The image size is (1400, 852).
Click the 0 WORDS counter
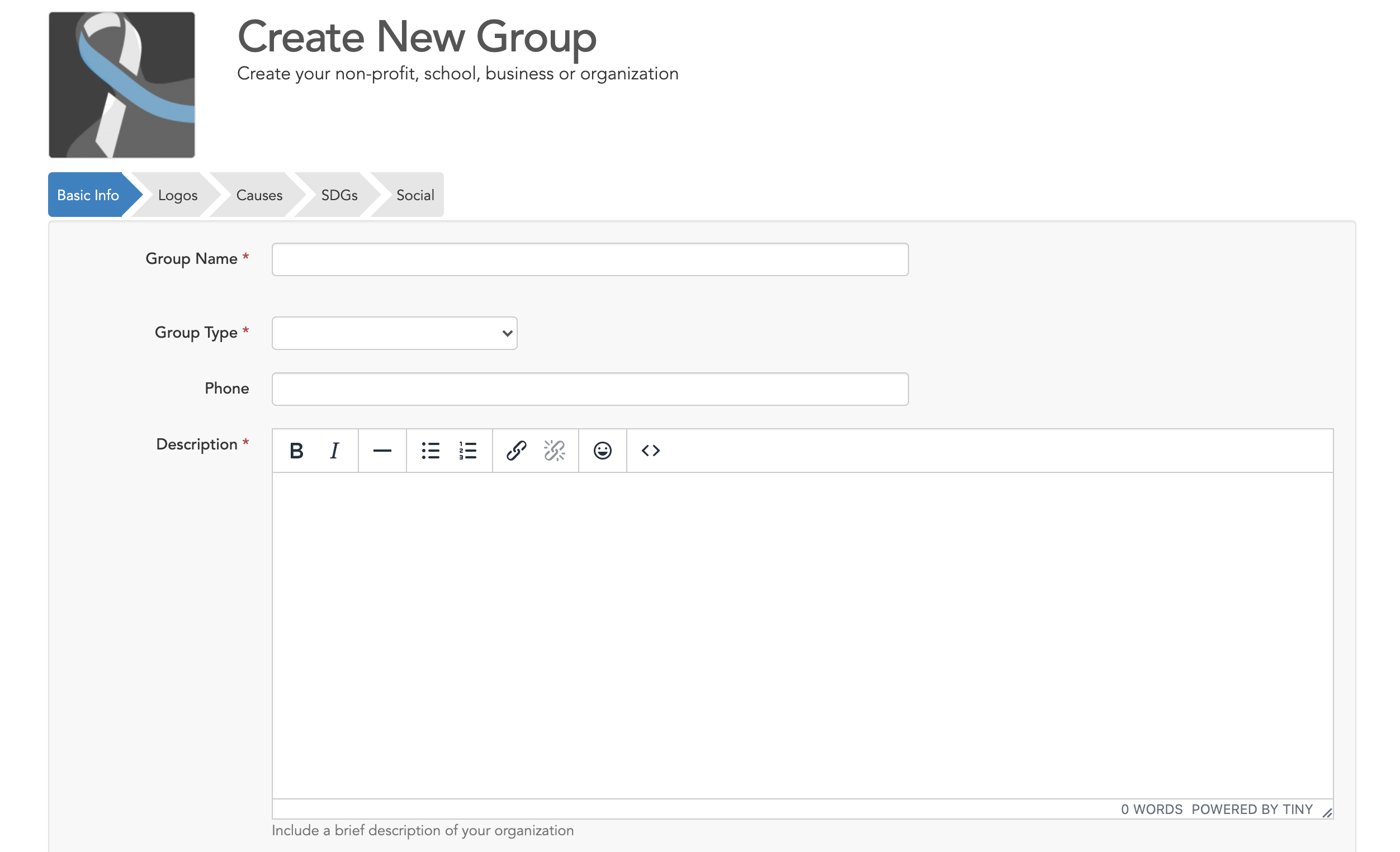coord(1151,810)
